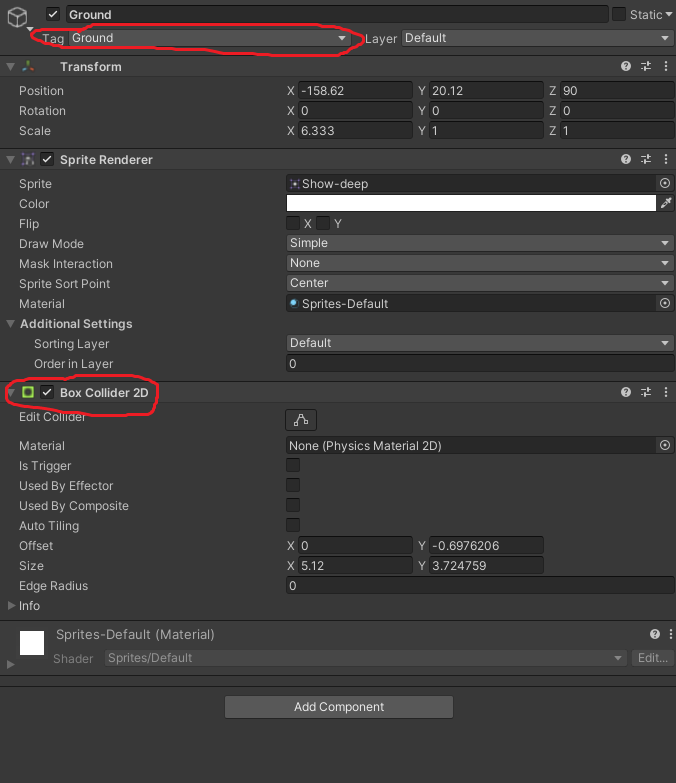The height and width of the screenshot is (783, 676).
Task: Click collider Size Y field 3.724759
Action: pos(486,565)
